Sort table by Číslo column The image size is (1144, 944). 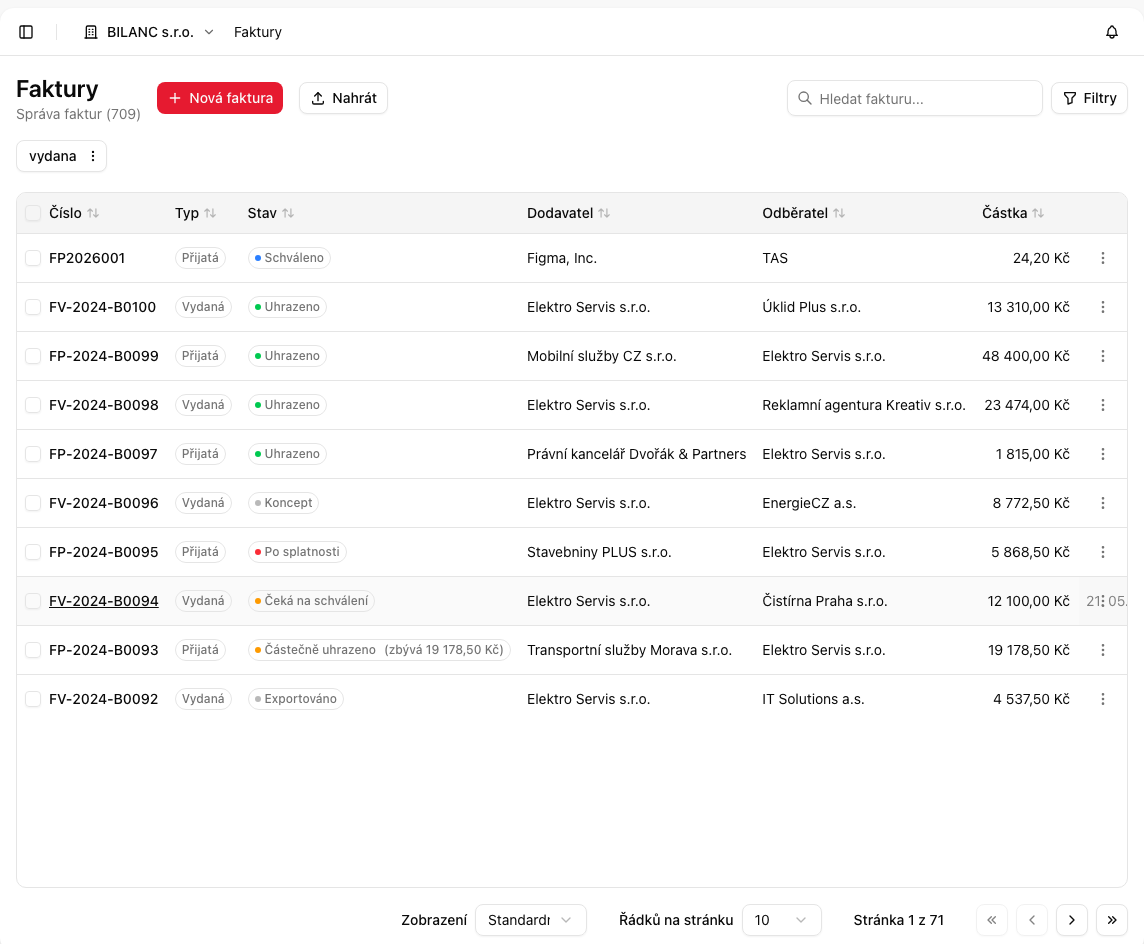pyautogui.click(x=74, y=213)
